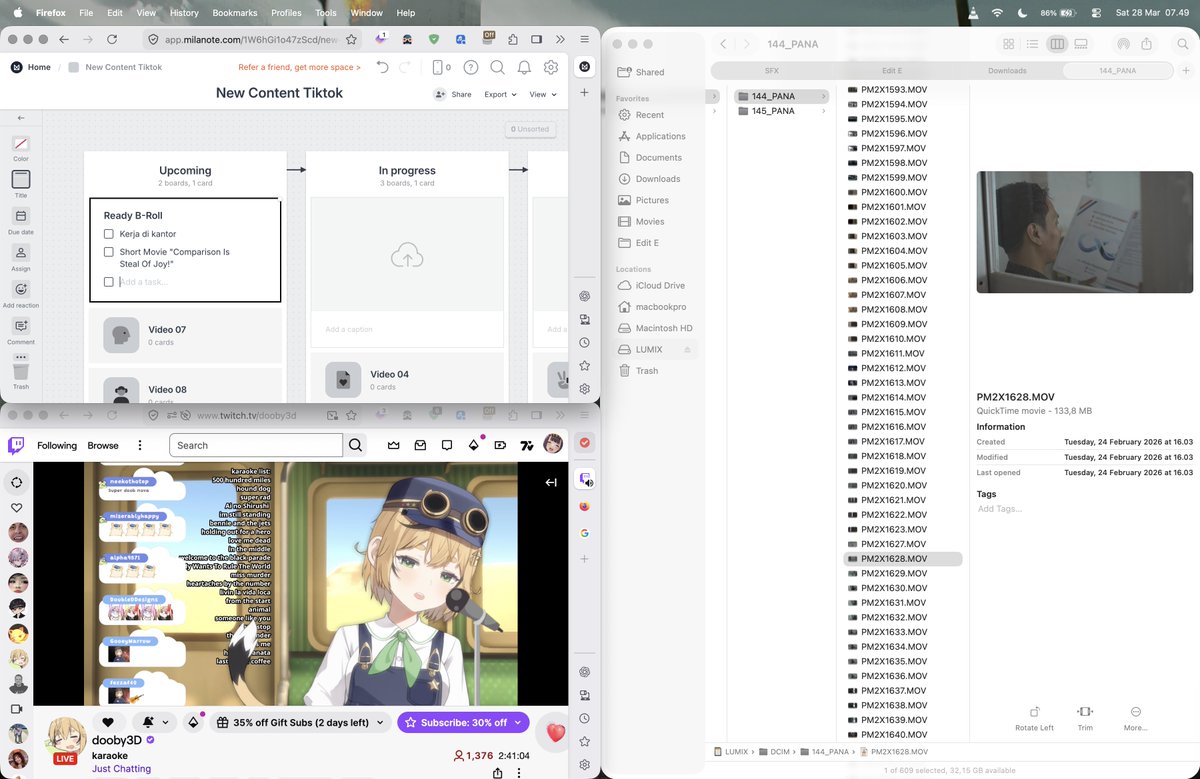Viewport: 1200px width, 779px height.
Task: Switch Finder to list view
Action: pos(1033,44)
